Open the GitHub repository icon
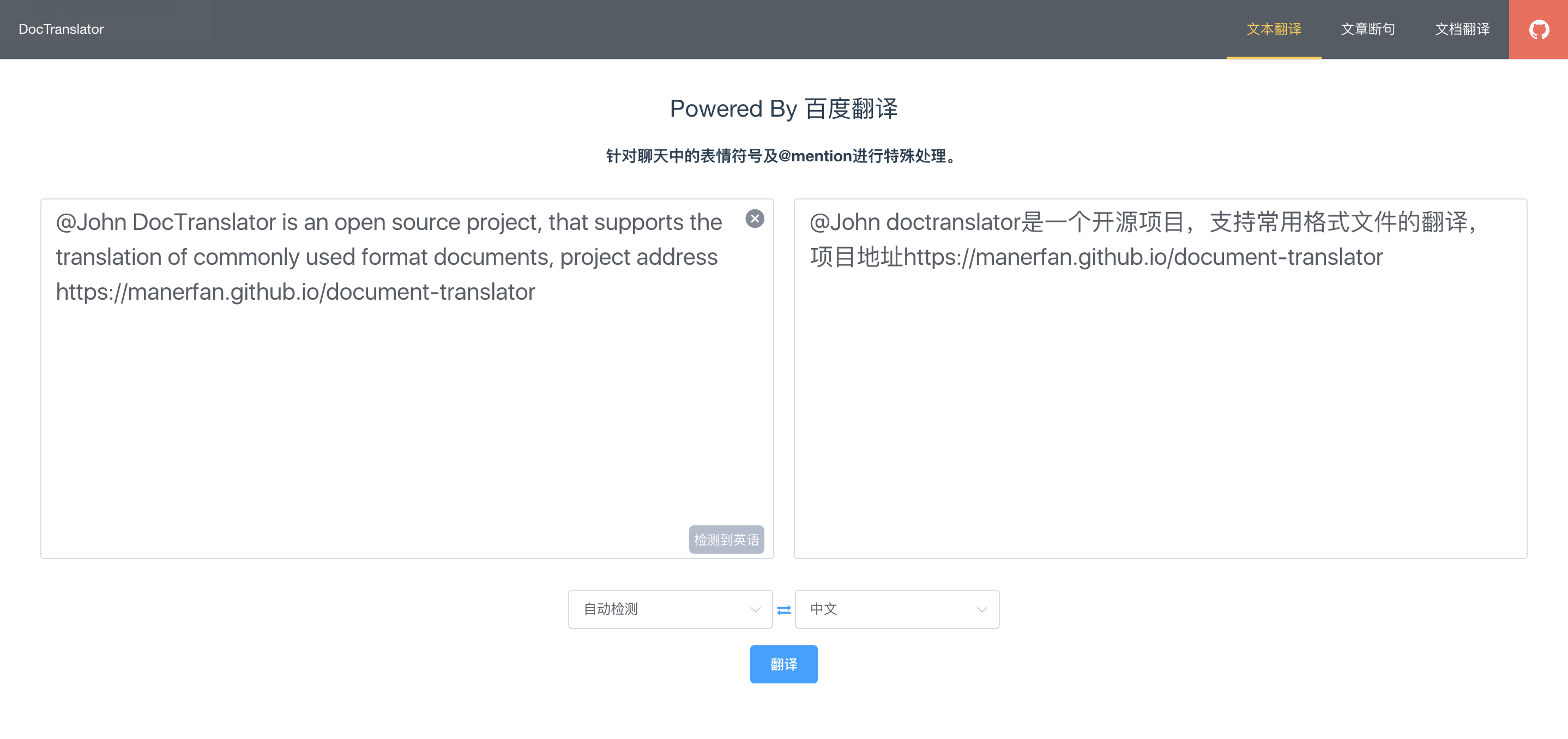The width and height of the screenshot is (1568, 739). 1538,29
